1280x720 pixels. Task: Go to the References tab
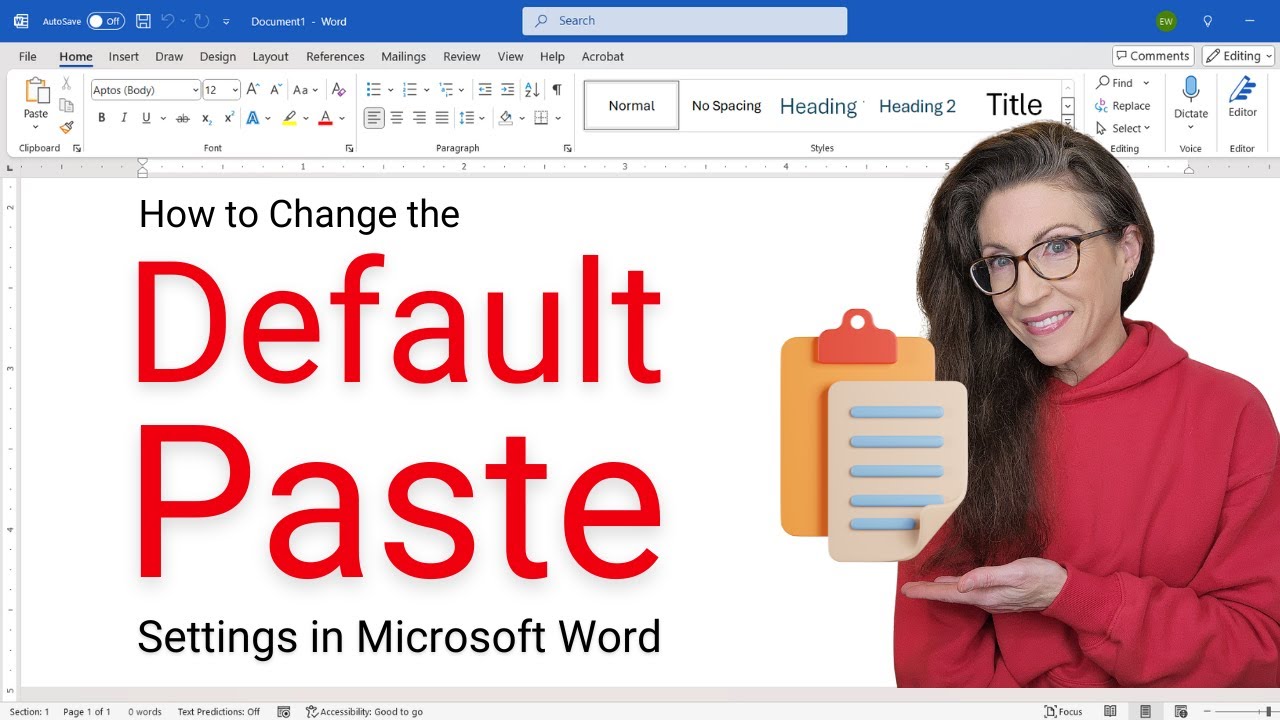[x=335, y=56]
